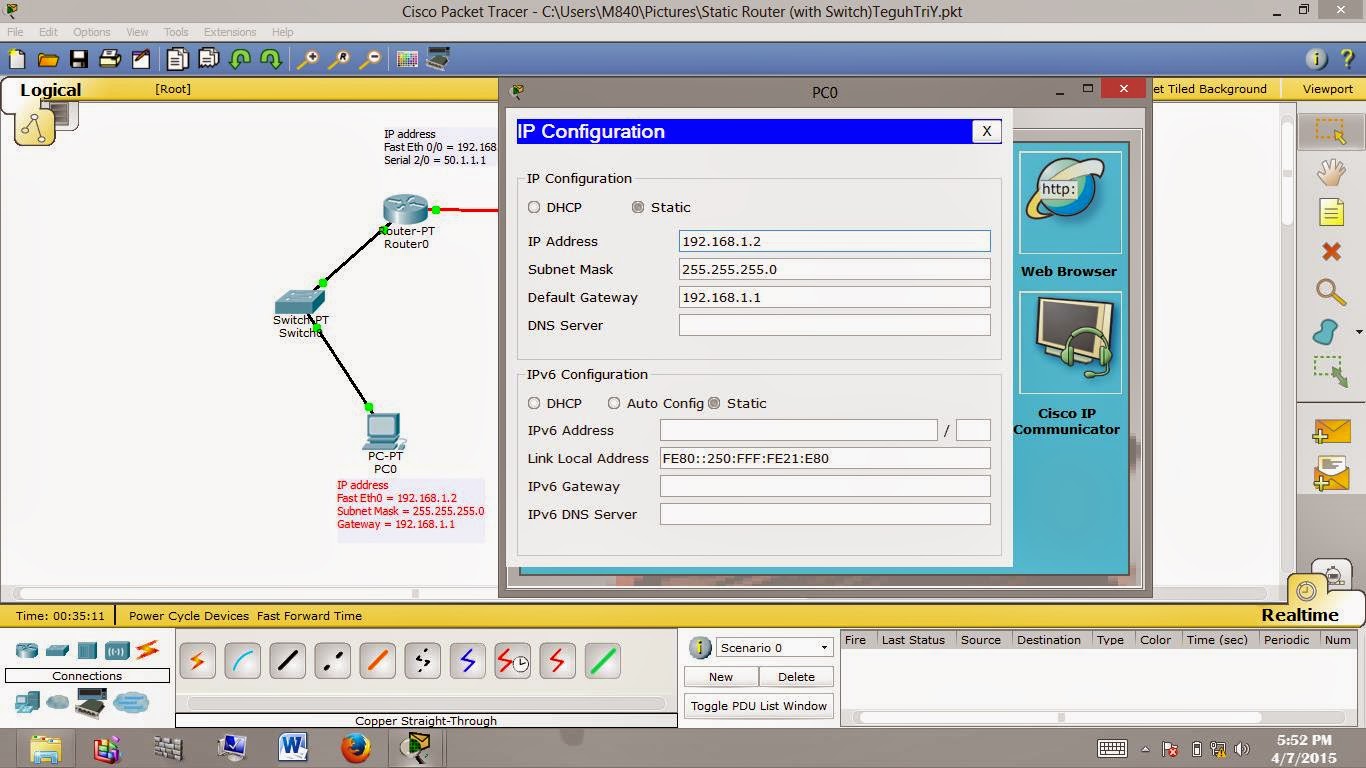
Task: Zoom in with the plus magnifier
Action: click(x=308, y=59)
